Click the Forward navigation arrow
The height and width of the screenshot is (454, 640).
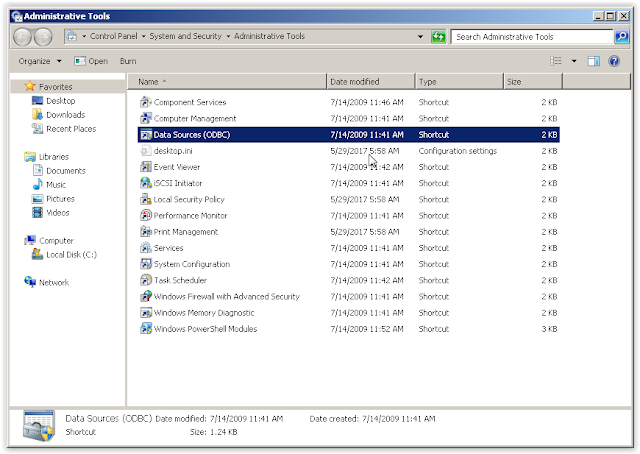pyautogui.click(x=43, y=37)
